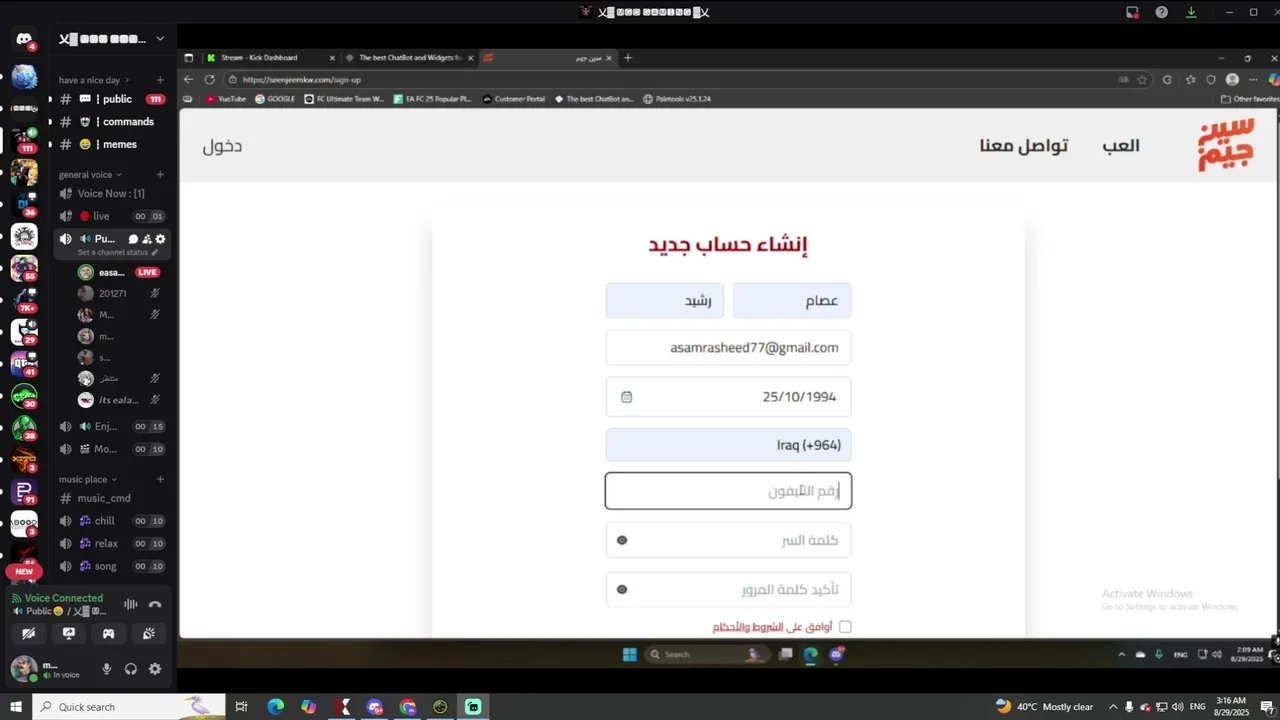
Task: Invite people icon on the Pu... voice channel
Action: 146,239
